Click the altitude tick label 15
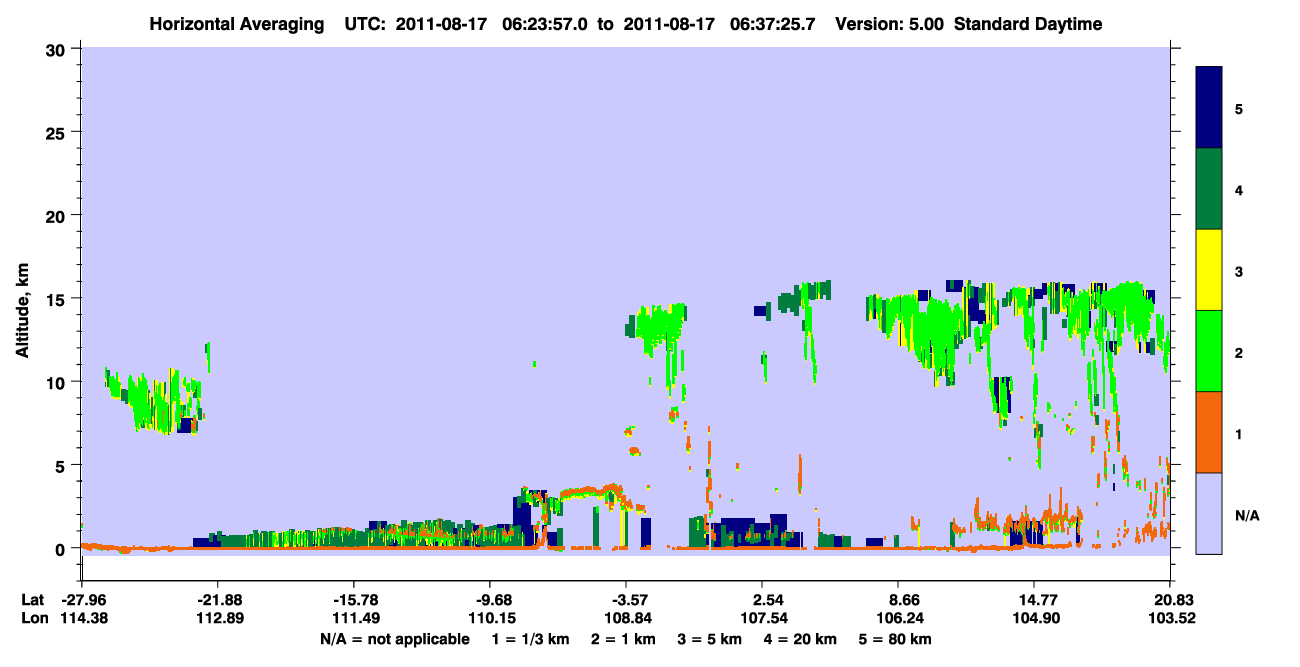This screenshot has height=667, width=1300. pos(58,298)
